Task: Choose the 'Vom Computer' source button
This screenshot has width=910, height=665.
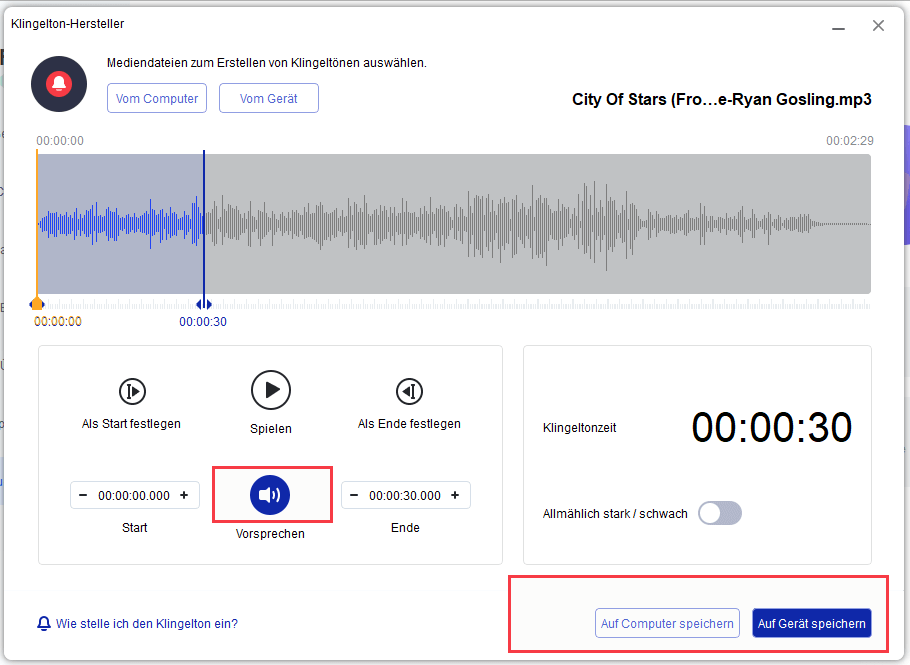Action: [x=157, y=98]
